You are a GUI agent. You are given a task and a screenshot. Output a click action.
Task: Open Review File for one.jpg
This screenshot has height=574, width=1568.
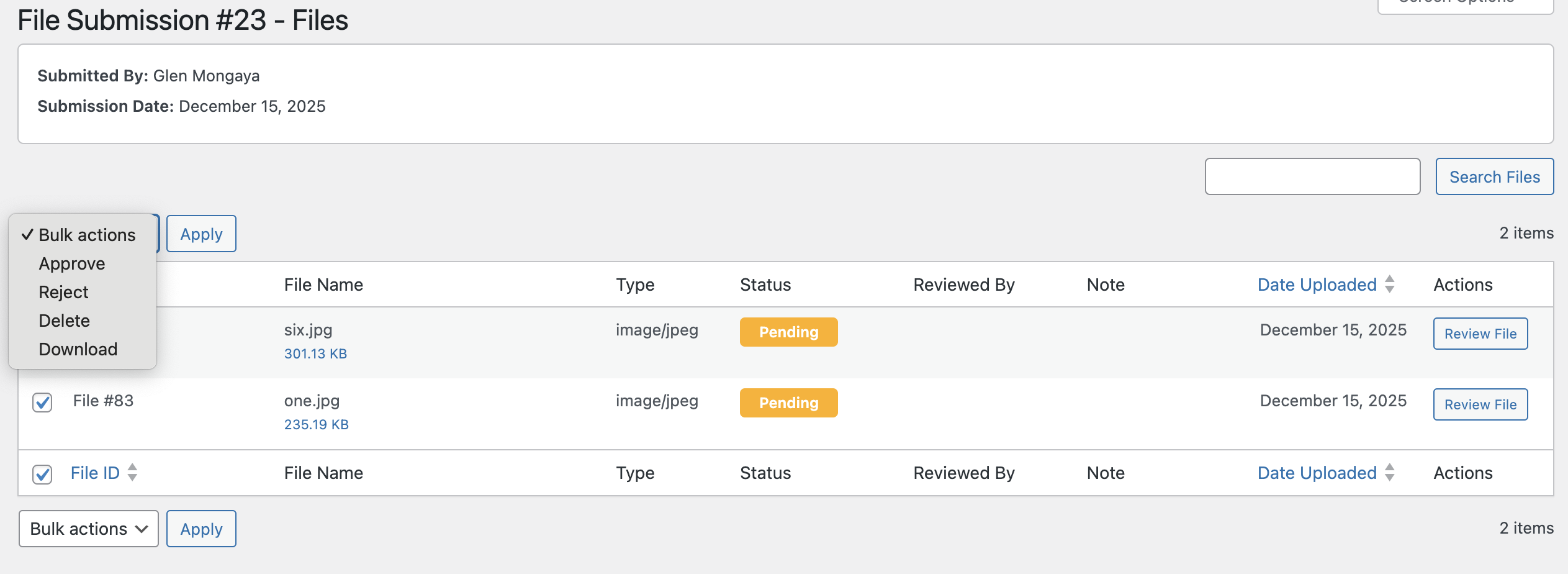[1480, 405]
